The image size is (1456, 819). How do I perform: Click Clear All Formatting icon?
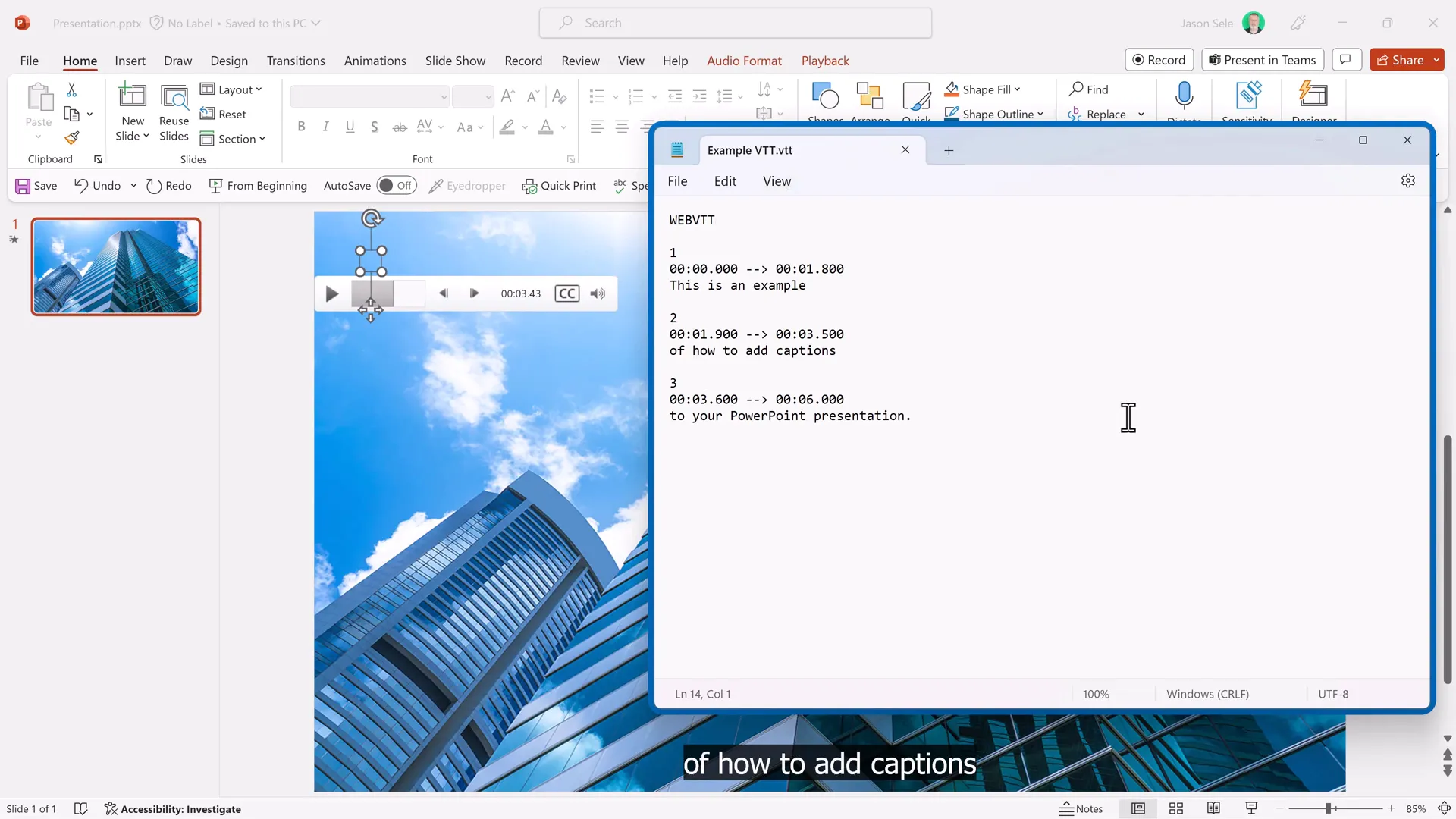pos(559,96)
